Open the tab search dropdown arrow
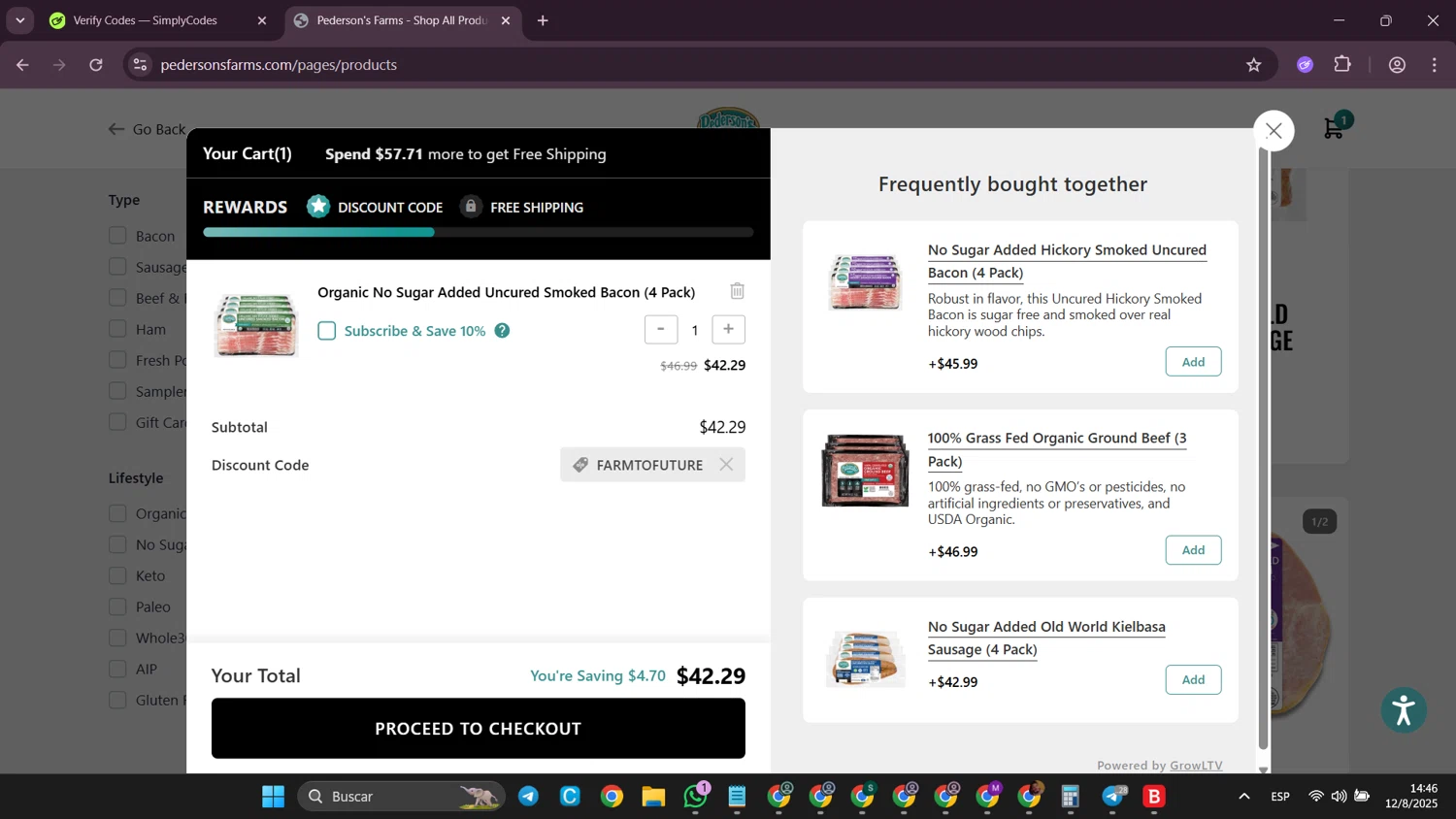 [19, 20]
